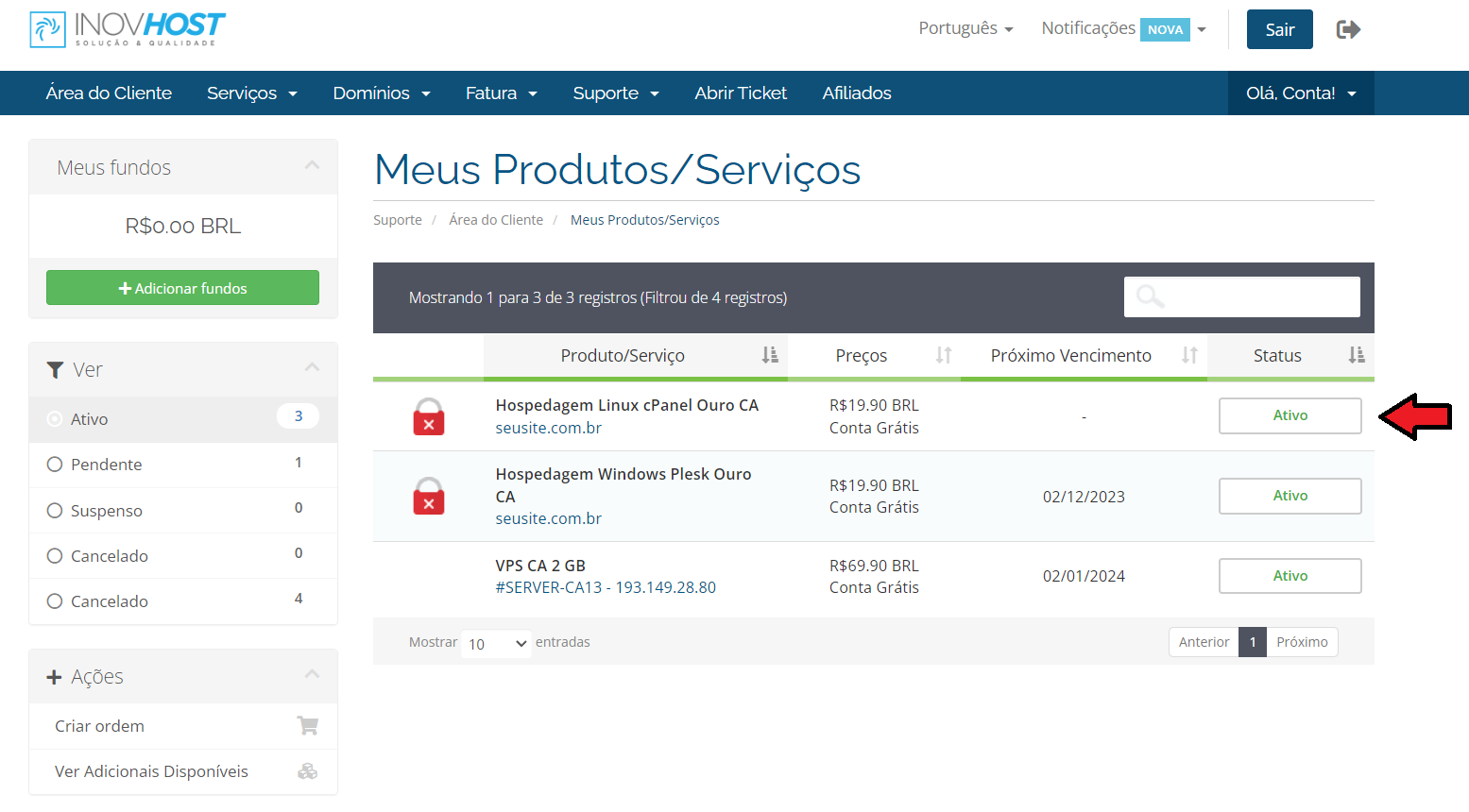Viewport: 1469px width, 812px height.
Task: Sort table by Produto/Serviço sort icon
Action: 770,355
